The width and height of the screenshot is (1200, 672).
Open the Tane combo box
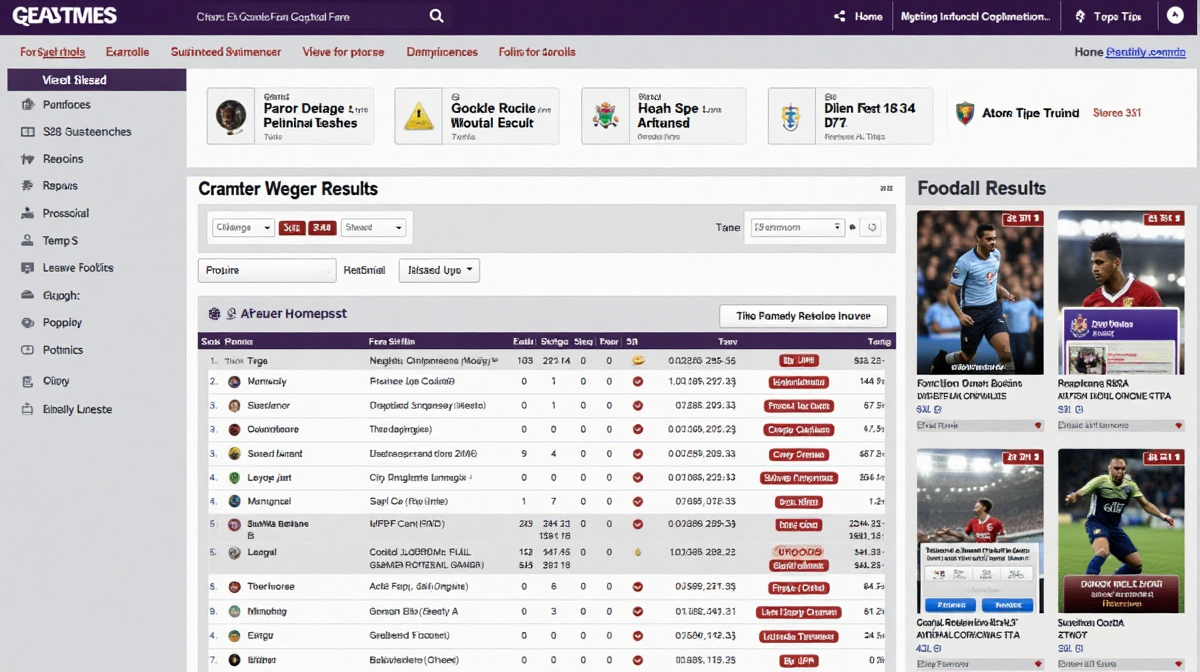(797, 228)
